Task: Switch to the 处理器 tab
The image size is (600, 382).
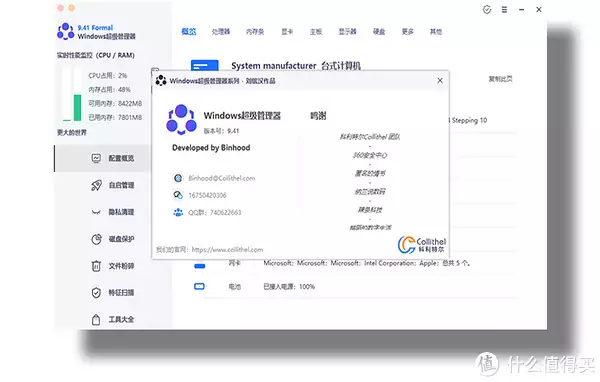Action: click(221, 32)
